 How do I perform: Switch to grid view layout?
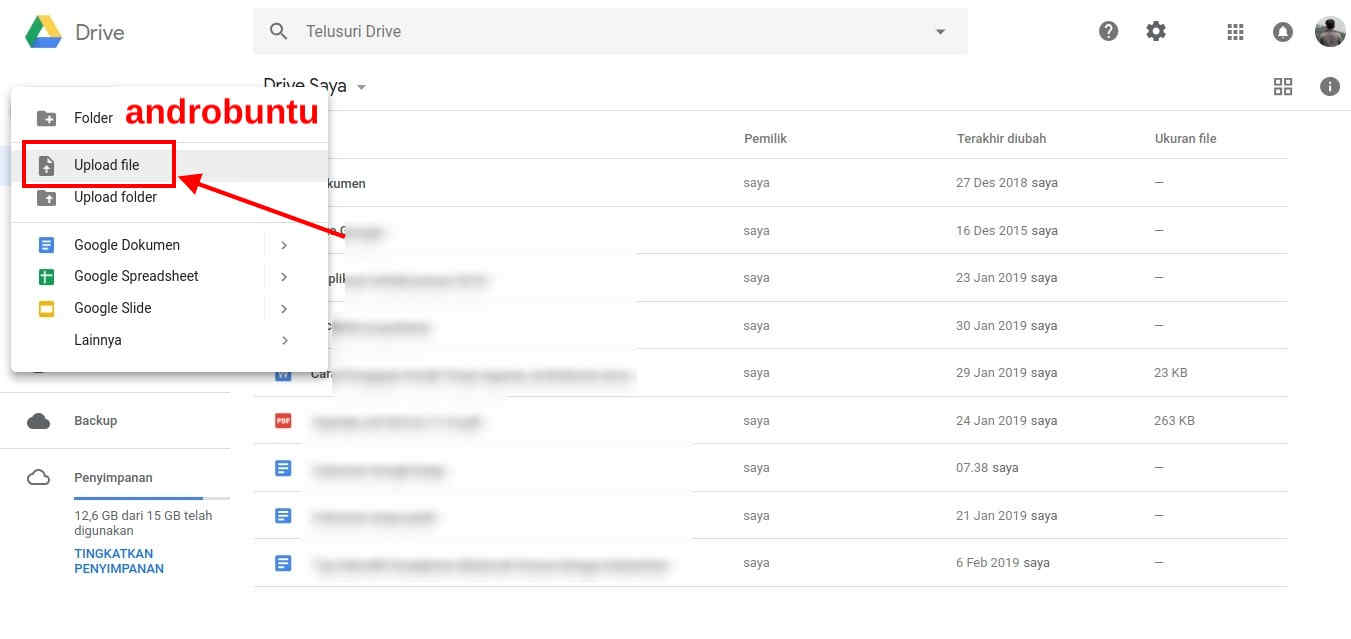click(x=1282, y=86)
